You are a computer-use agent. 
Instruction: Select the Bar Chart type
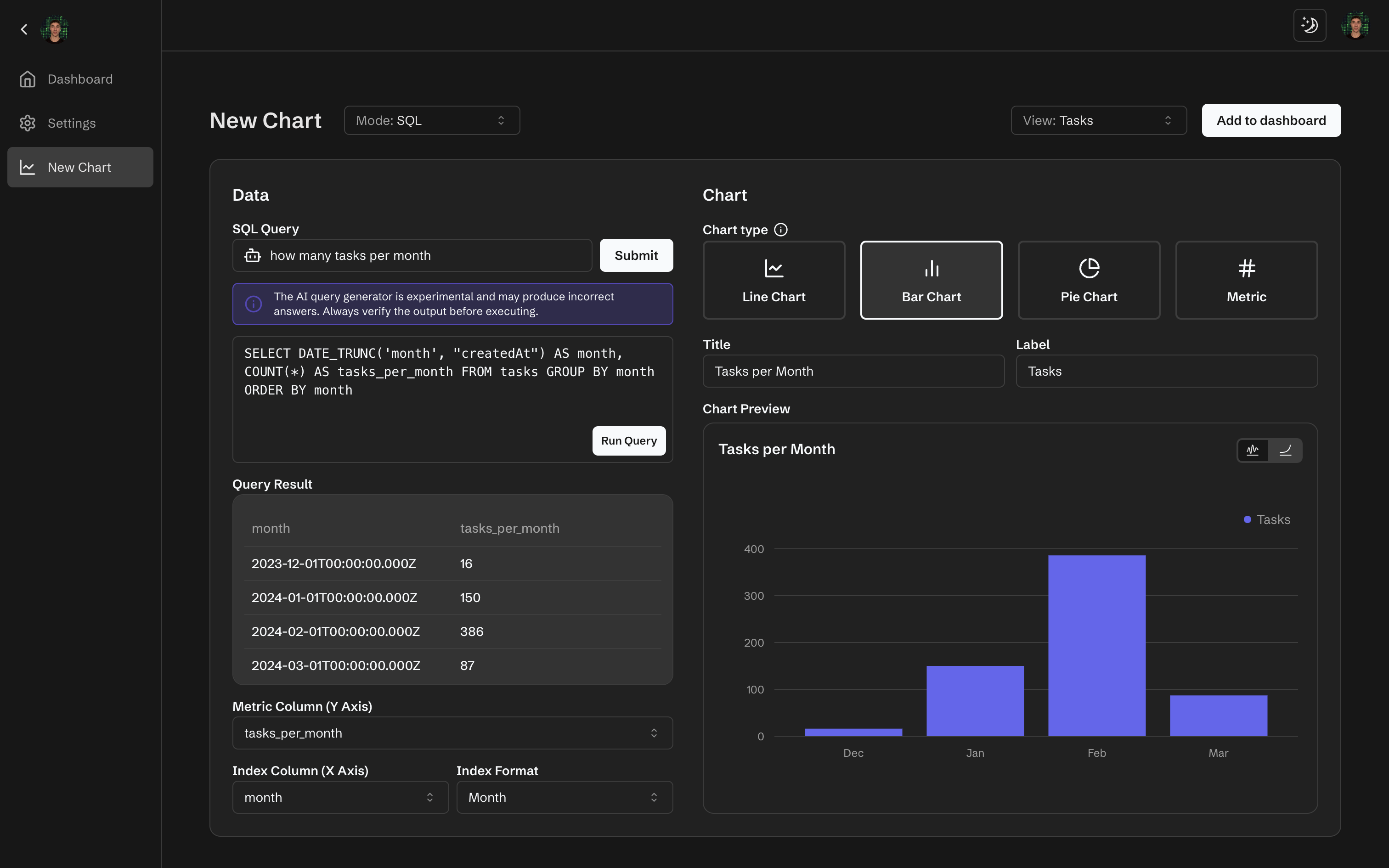(931, 280)
